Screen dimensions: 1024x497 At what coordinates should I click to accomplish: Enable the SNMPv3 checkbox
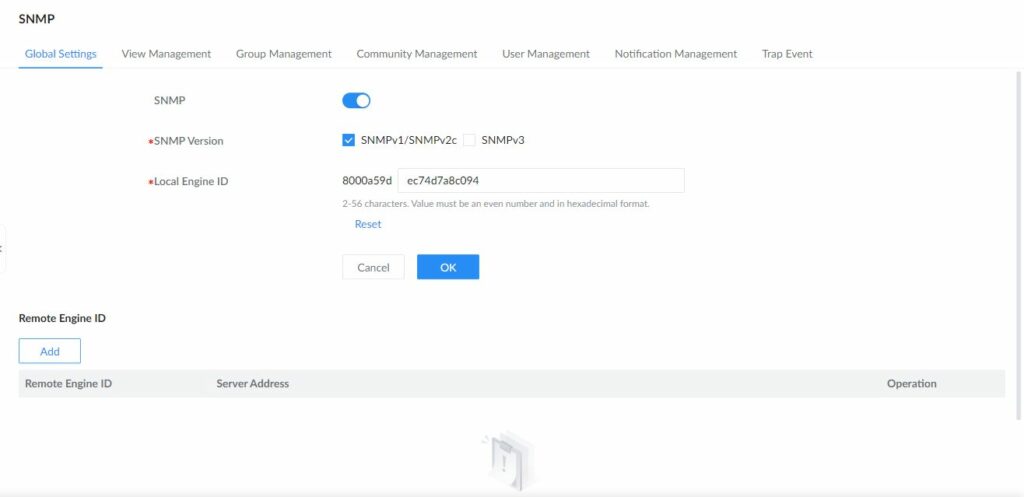(469, 140)
